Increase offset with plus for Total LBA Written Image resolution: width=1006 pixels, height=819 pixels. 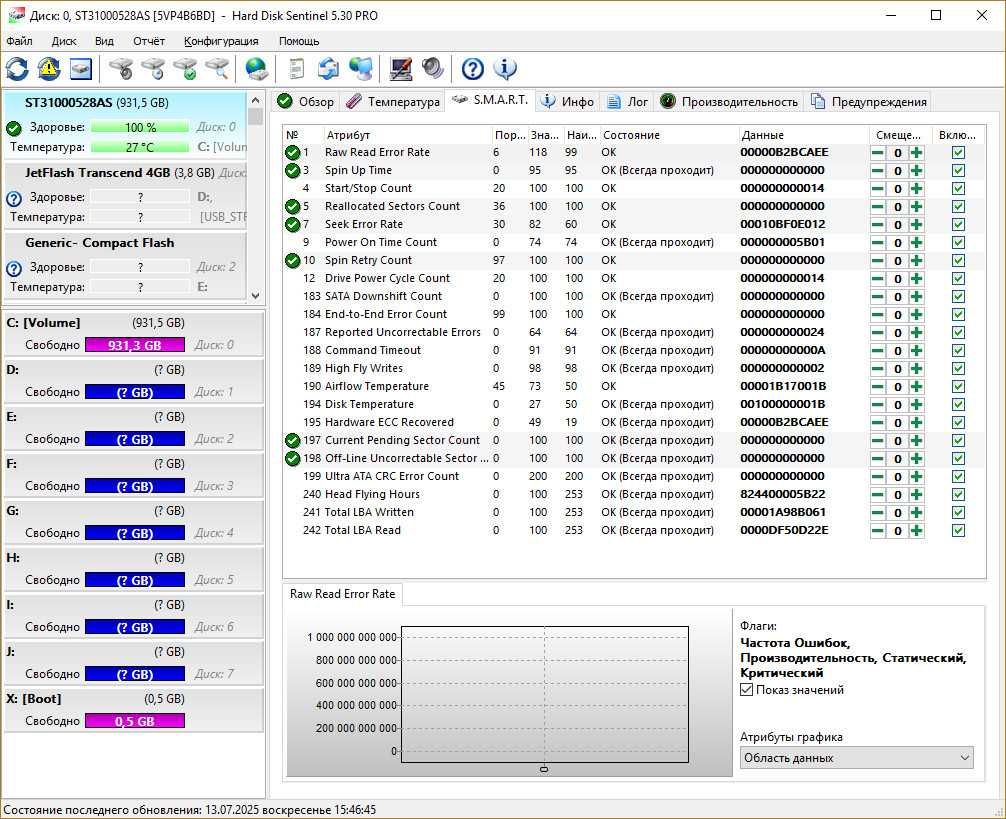click(x=916, y=512)
